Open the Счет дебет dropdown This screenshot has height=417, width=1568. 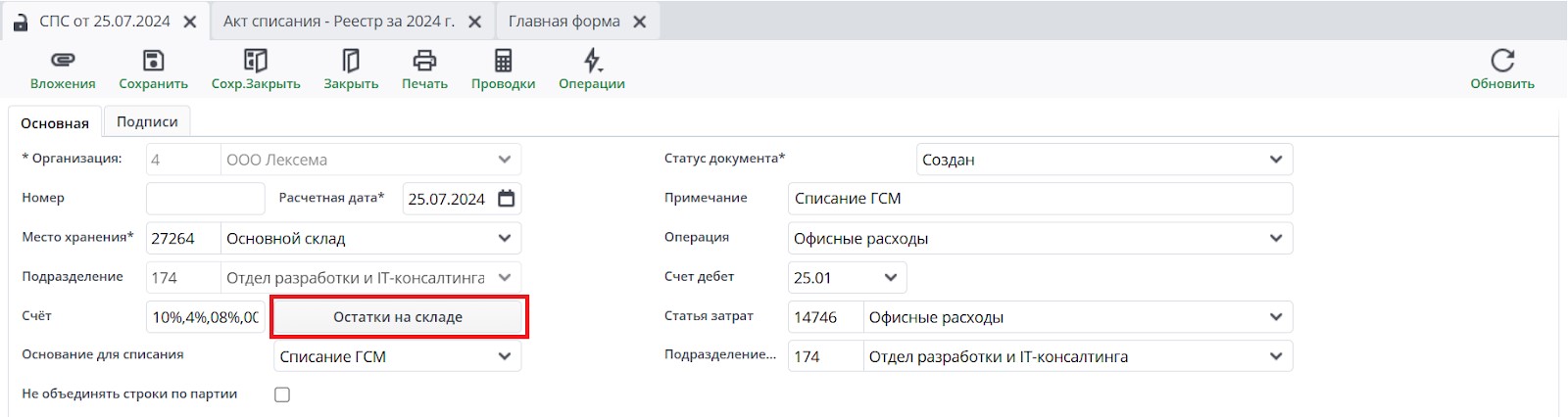pyautogui.click(x=890, y=278)
